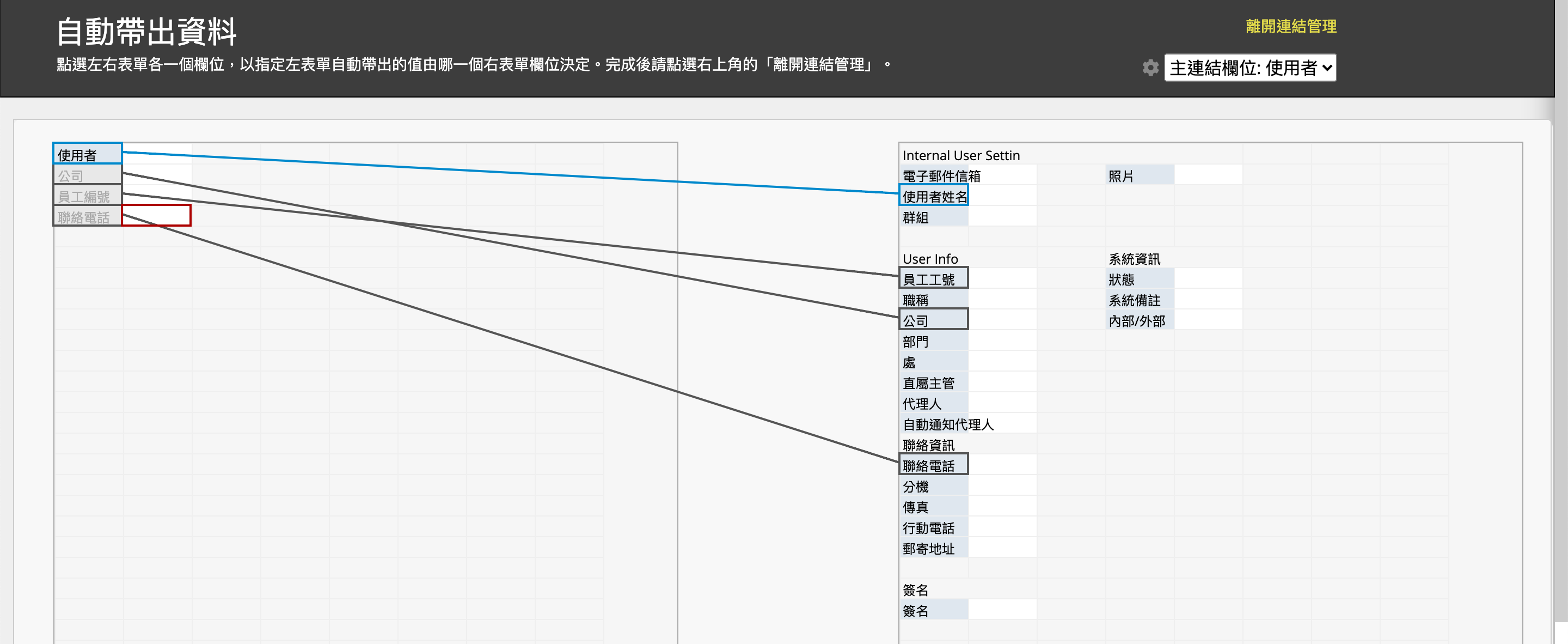Select the 郵寄地址 field

(933, 548)
